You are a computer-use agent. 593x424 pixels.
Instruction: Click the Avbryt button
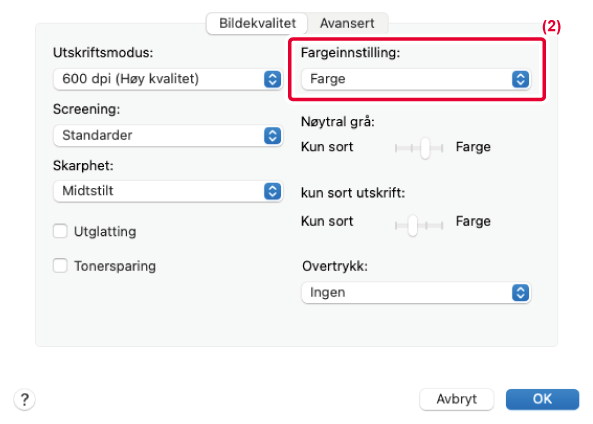[x=456, y=399]
